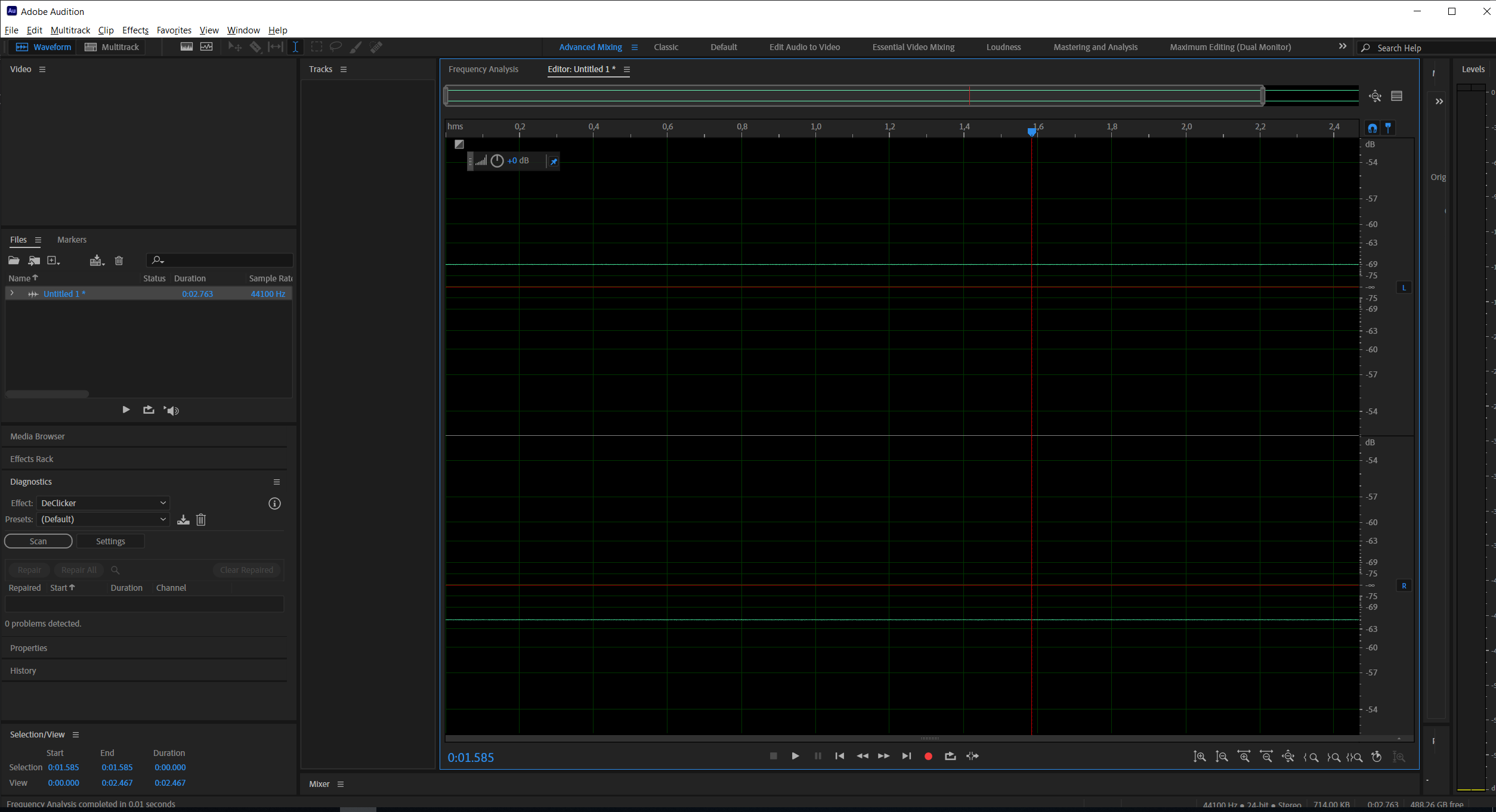The height and width of the screenshot is (812, 1496).
Task: Open the Effects menu
Action: 135,30
